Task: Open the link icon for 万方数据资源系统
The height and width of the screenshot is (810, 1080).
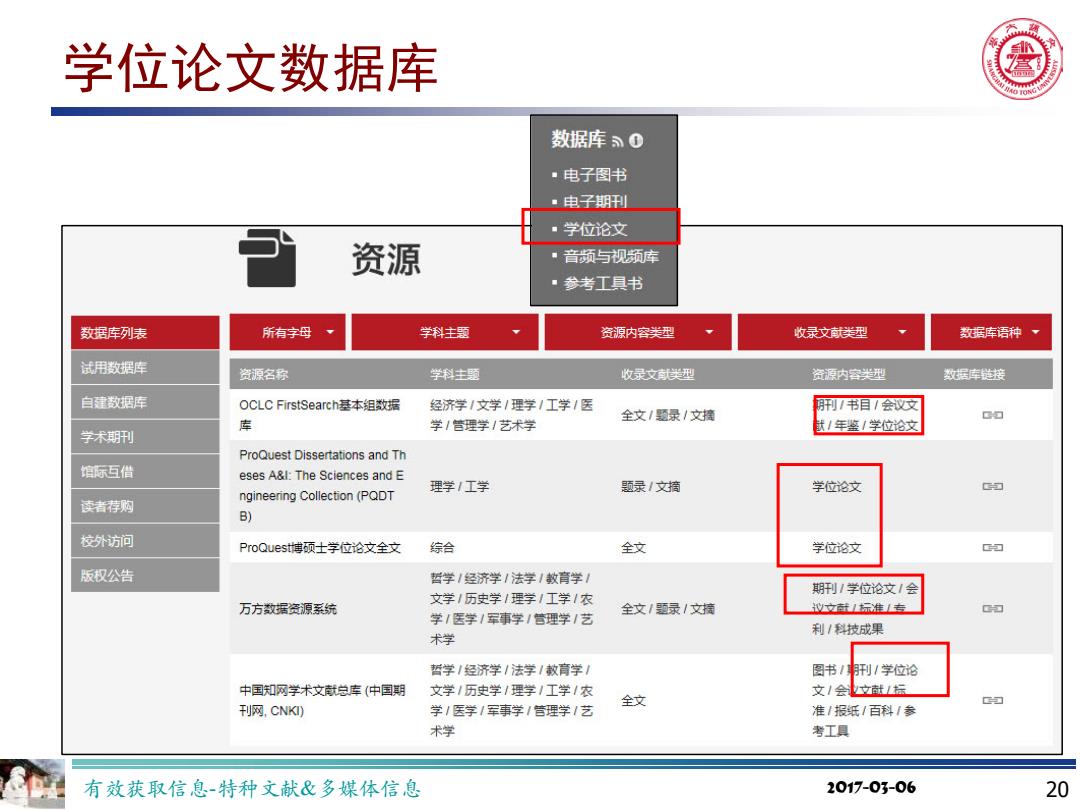Action: coord(993,609)
